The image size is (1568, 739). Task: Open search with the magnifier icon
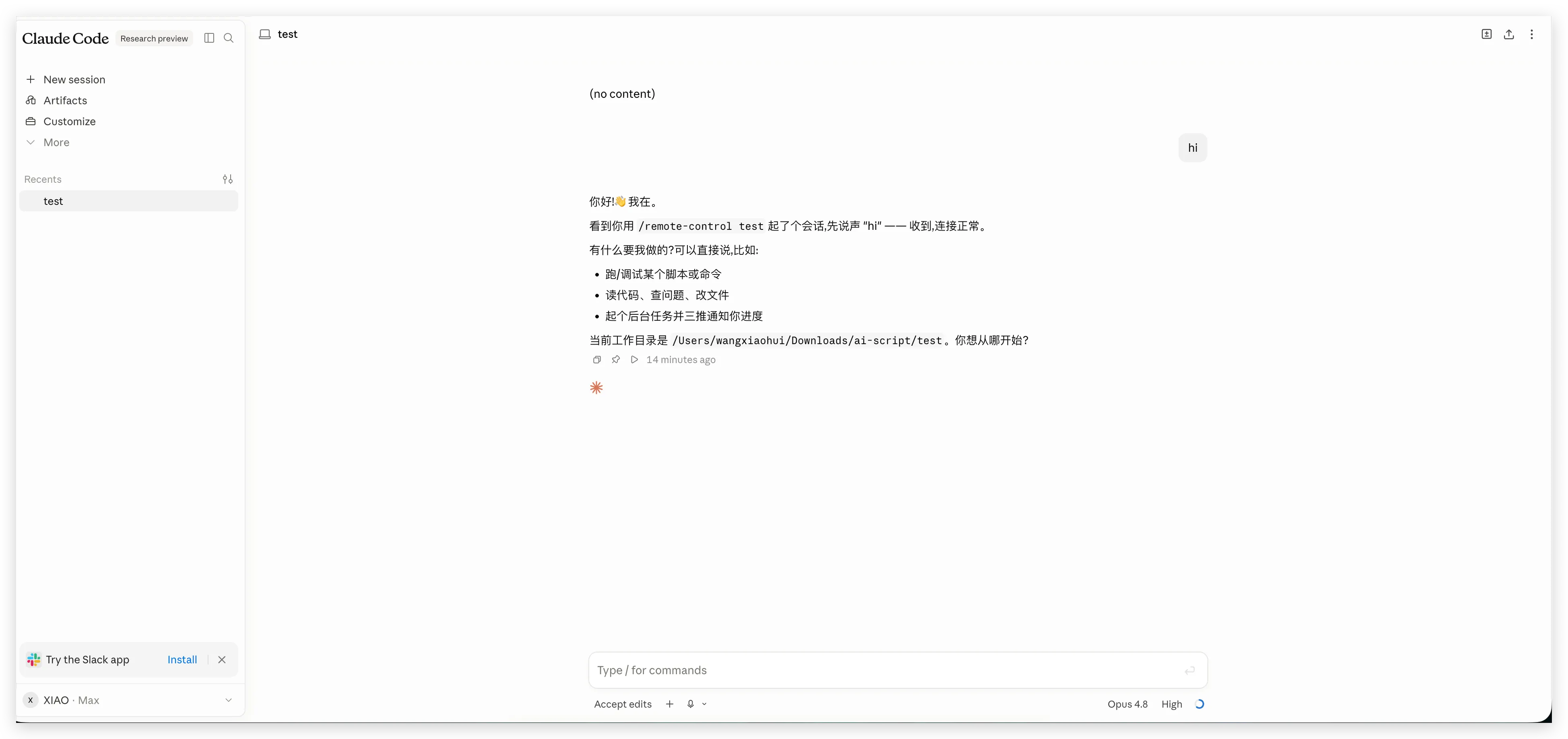tap(229, 38)
